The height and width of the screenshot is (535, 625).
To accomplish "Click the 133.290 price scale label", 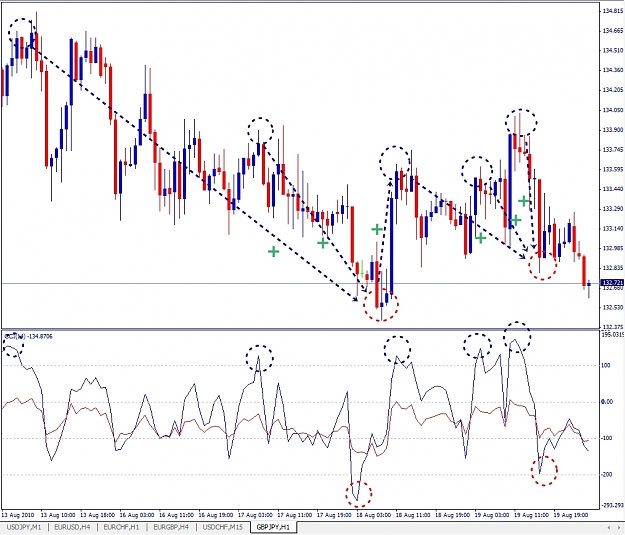I will [613, 208].
